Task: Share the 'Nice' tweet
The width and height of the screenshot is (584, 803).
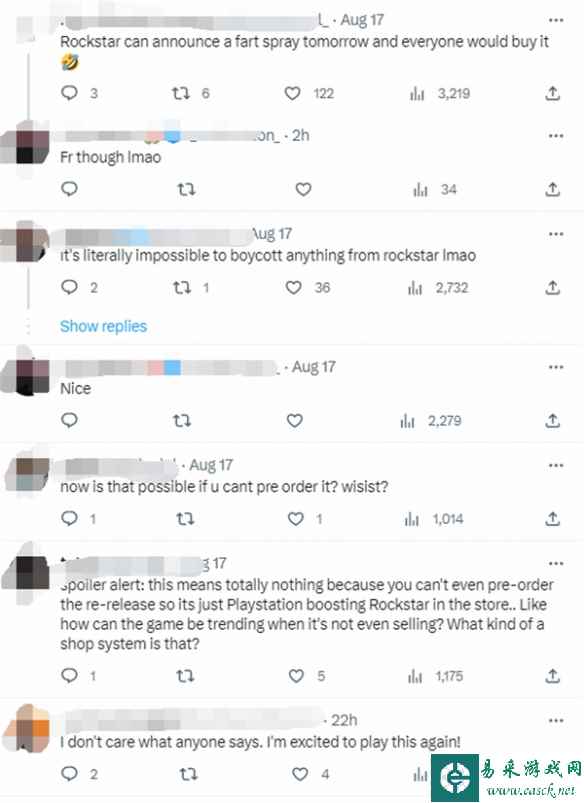Action: point(552,421)
